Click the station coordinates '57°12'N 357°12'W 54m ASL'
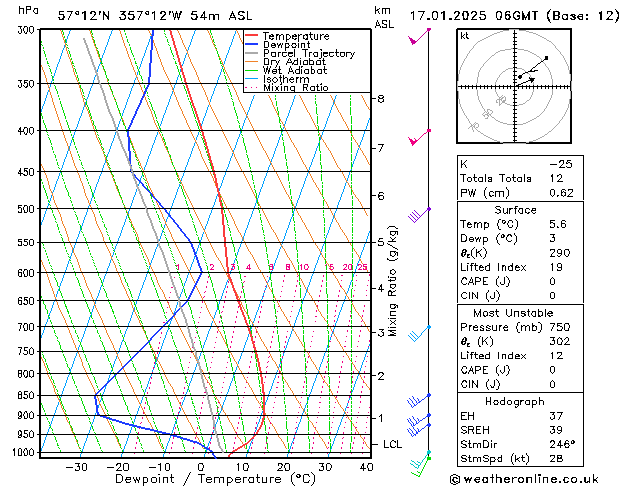The height and width of the screenshot is (486, 629). (x=155, y=16)
